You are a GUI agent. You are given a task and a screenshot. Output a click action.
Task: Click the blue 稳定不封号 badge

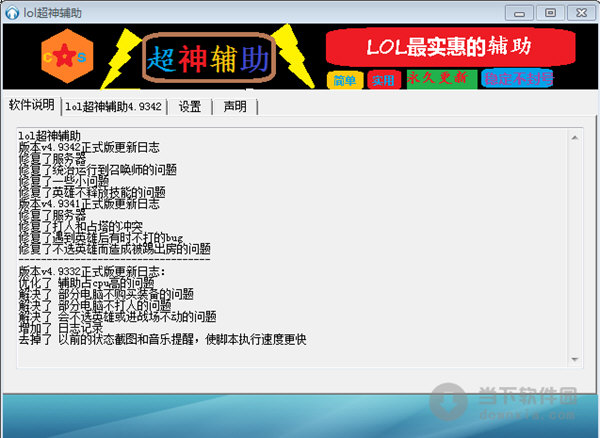pos(517,79)
